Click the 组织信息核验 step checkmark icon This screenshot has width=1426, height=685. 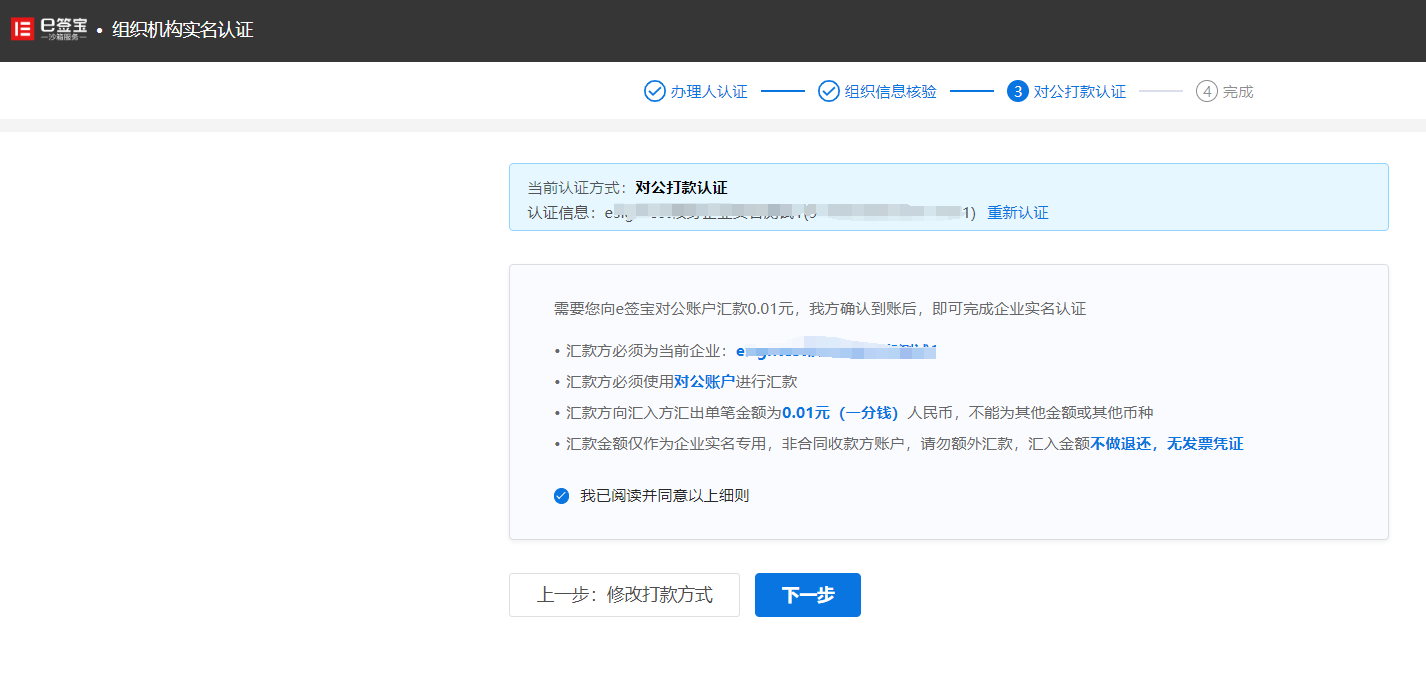828,91
